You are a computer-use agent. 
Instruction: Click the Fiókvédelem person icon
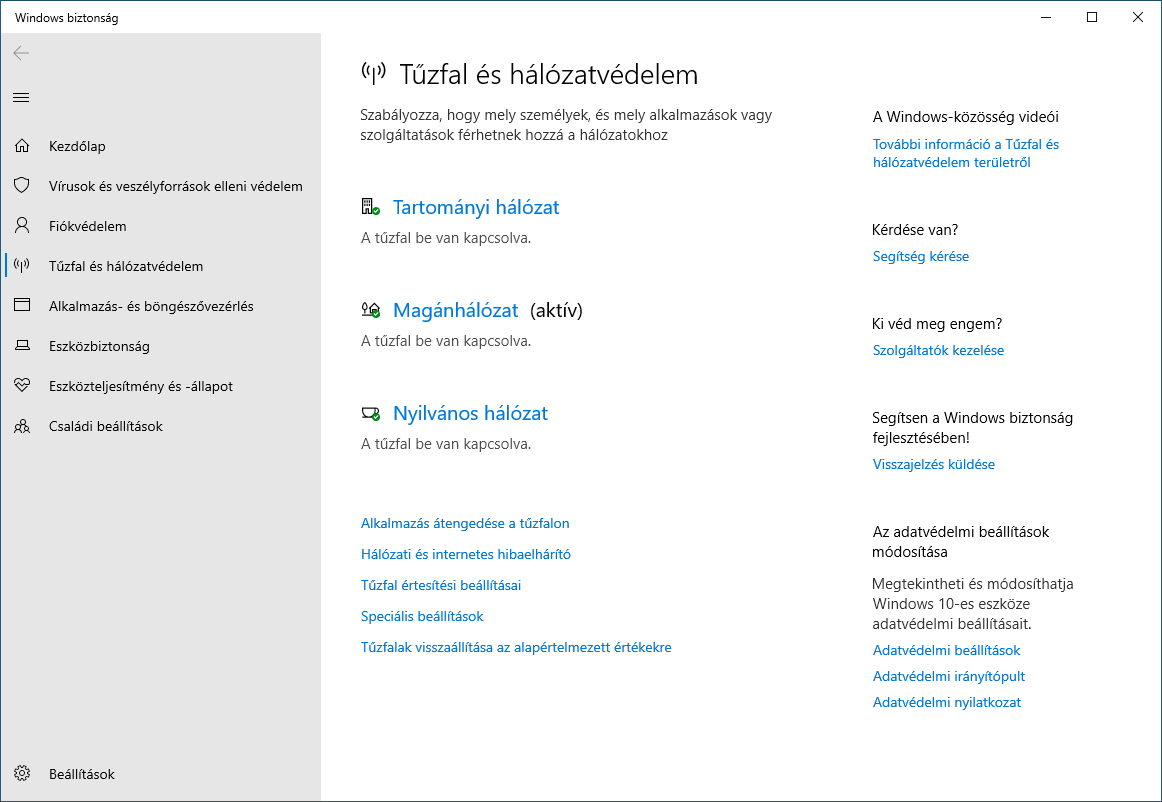click(22, 225)
